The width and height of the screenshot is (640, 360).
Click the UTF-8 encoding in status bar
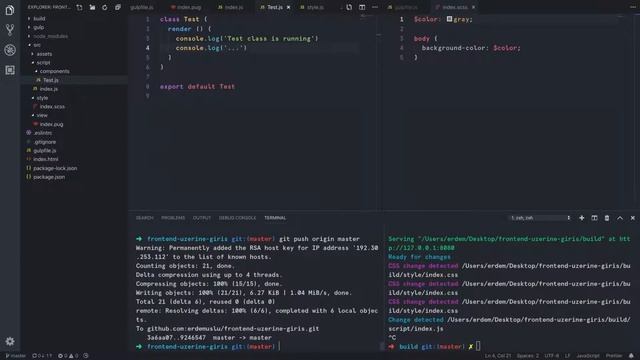pyautogui.click(x=551, y=356)
